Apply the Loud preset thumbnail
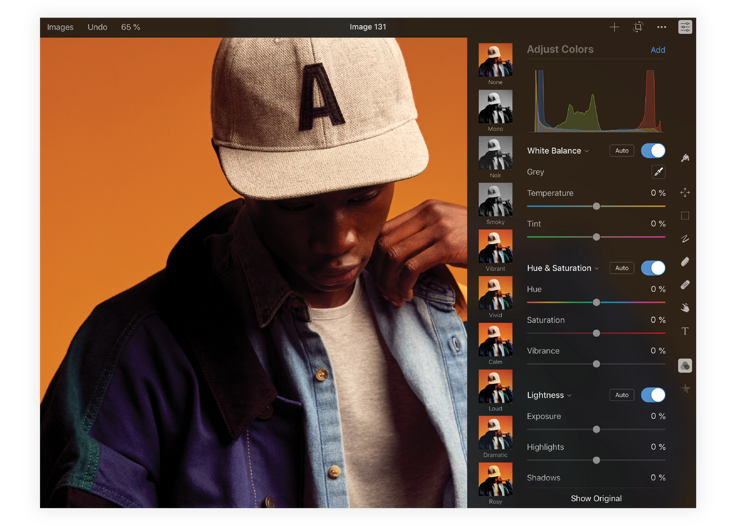The image size is (736, 526). click(x=495, y=386)
